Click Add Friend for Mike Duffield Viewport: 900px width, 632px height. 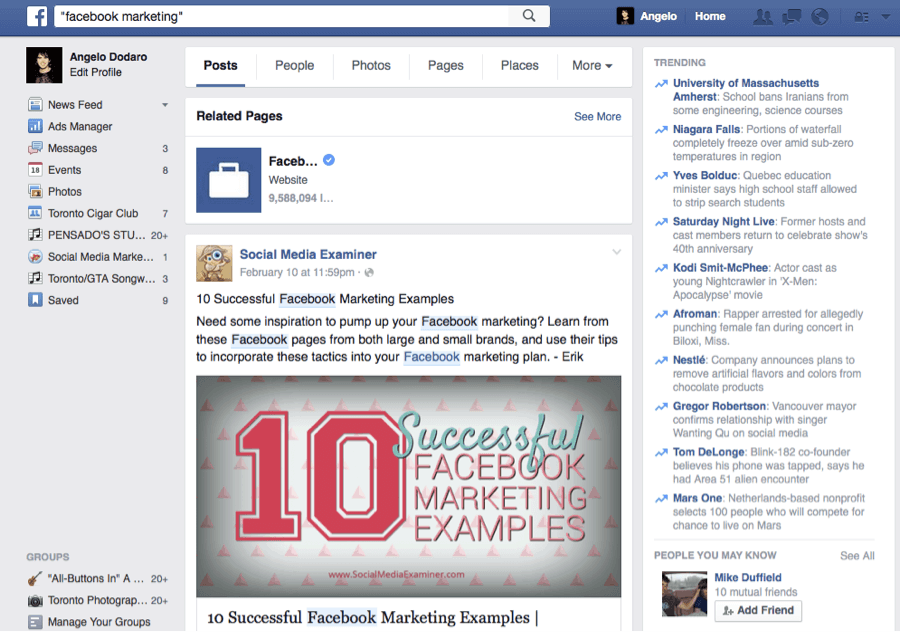click(758, 611)
